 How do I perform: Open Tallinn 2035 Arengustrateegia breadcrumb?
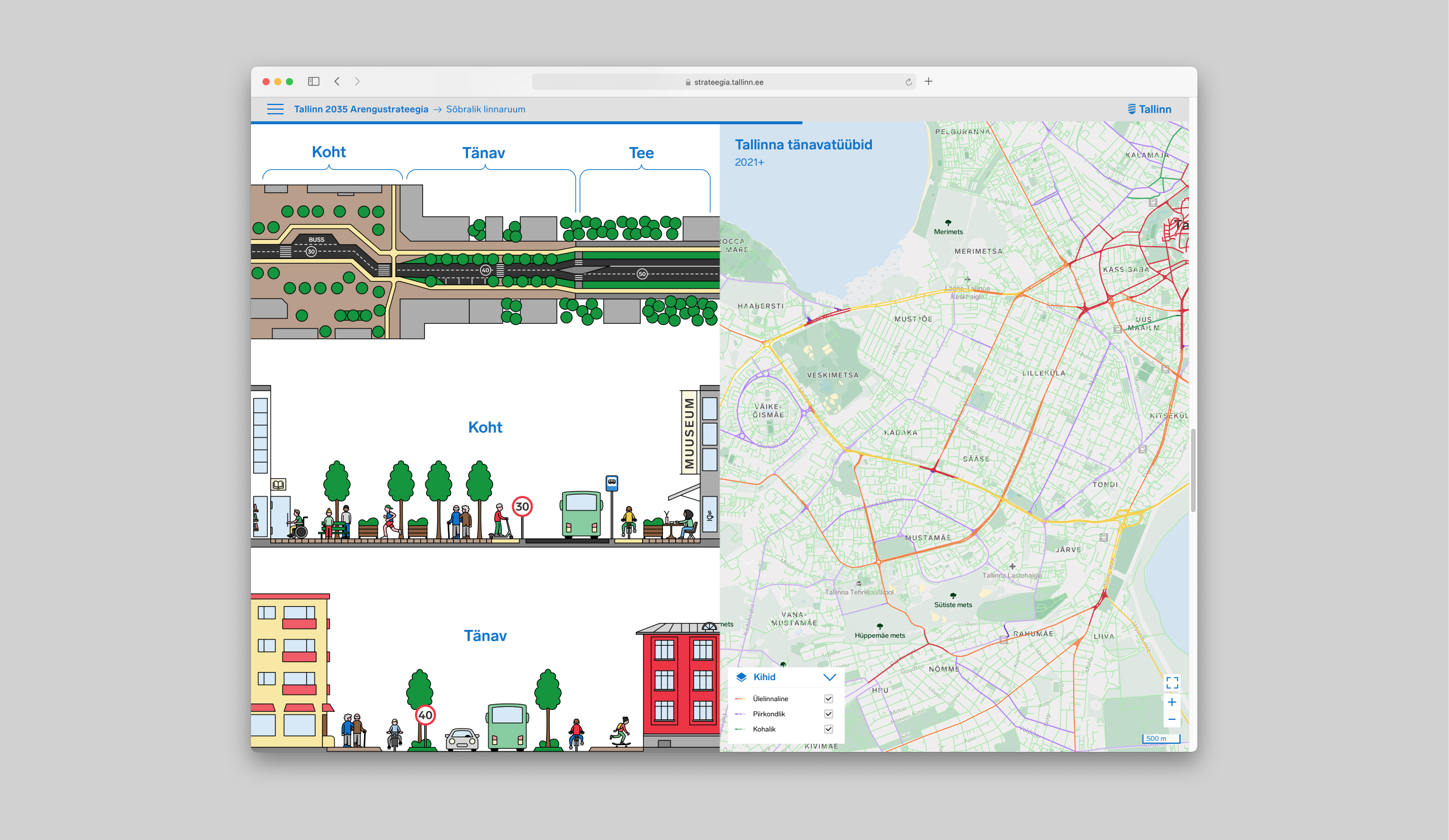[x=361, y=109]
